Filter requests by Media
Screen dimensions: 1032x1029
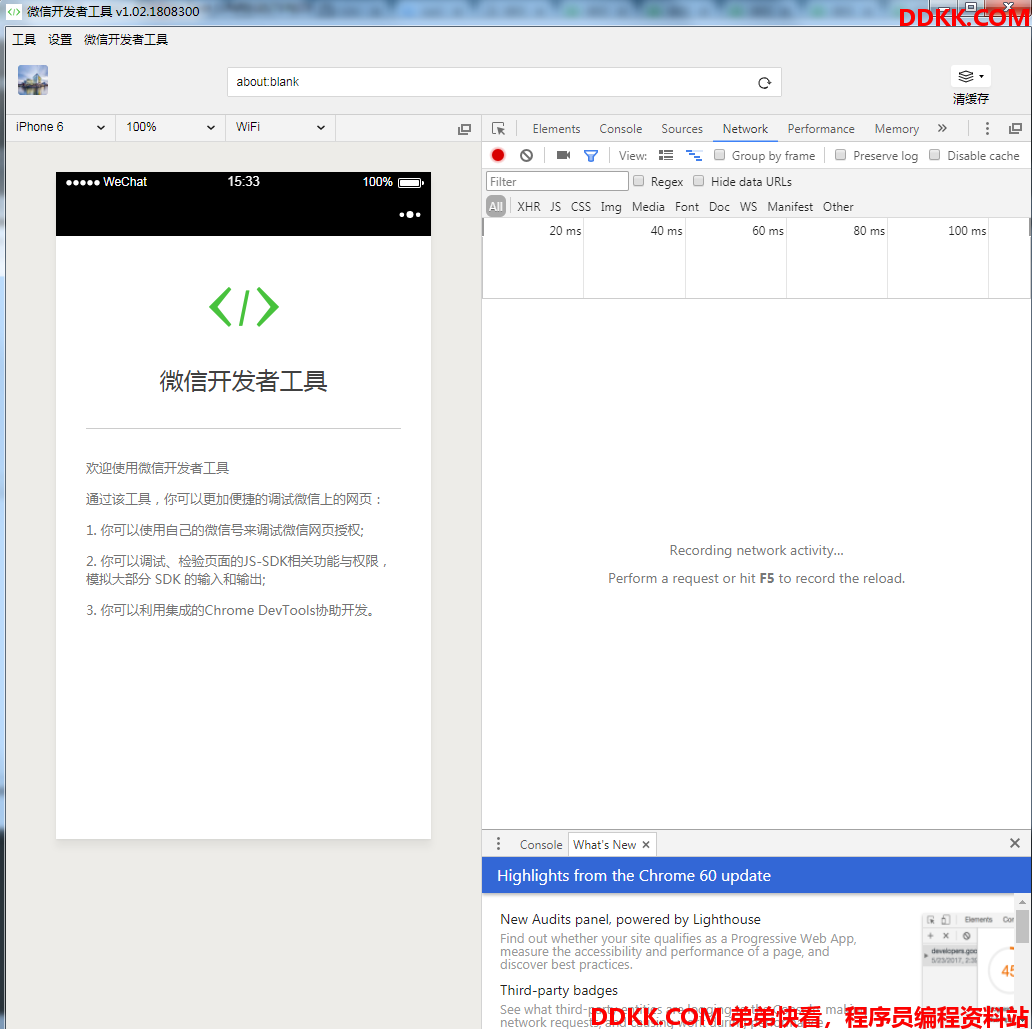tap(648, 207)
